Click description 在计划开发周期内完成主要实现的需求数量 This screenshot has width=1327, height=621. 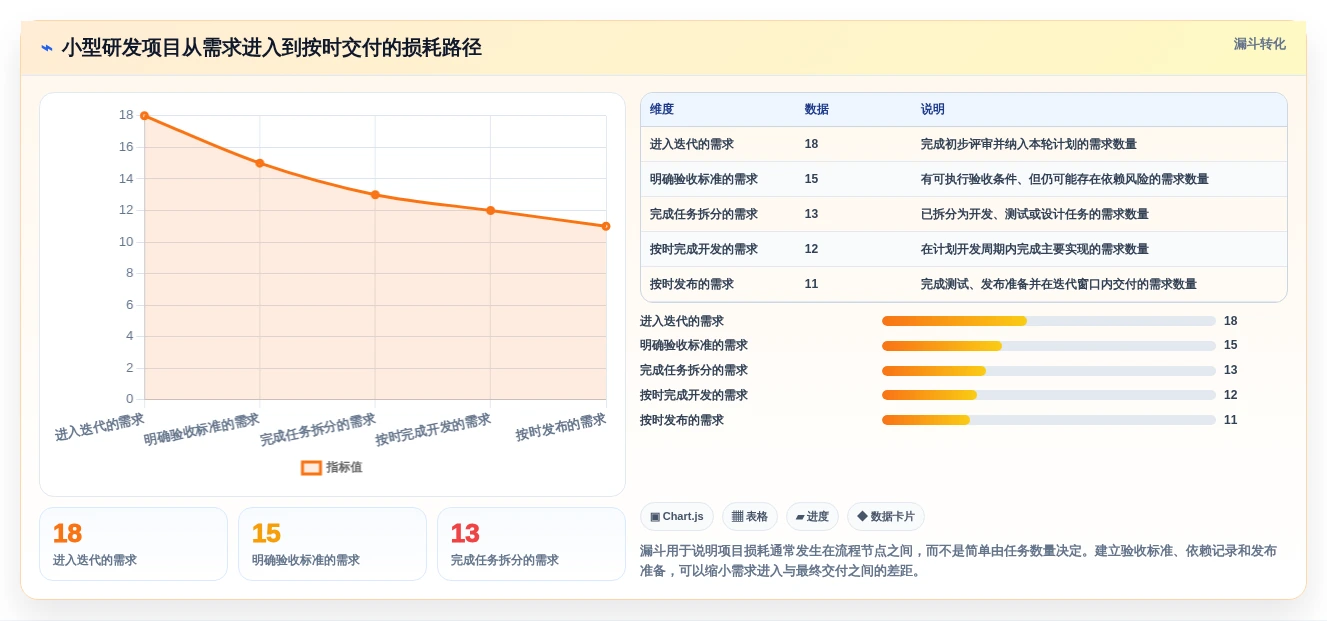pyautogui.click(x=1034, y=249)
